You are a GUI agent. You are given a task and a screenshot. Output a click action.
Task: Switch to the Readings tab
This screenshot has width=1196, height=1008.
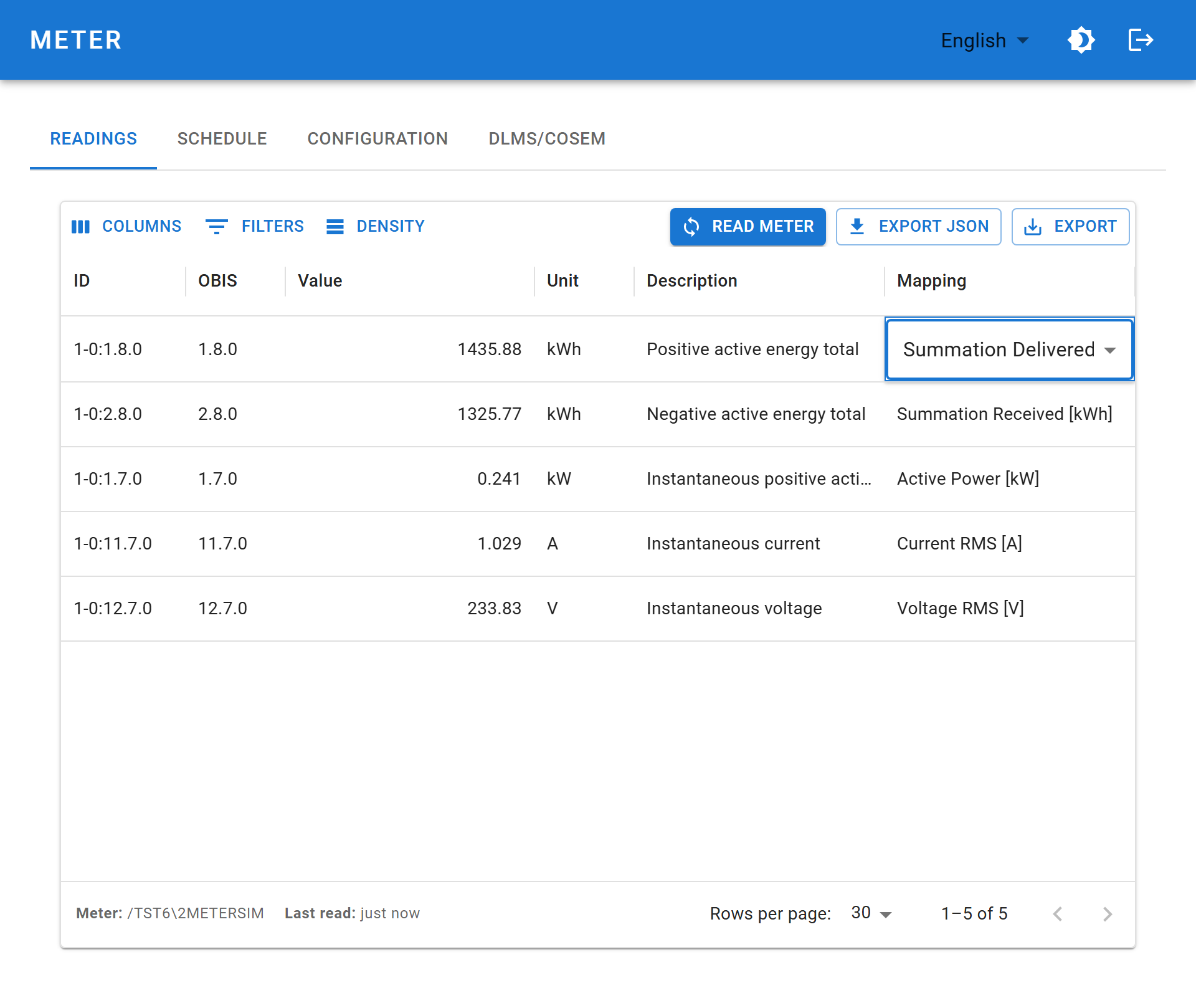point(93,138)
